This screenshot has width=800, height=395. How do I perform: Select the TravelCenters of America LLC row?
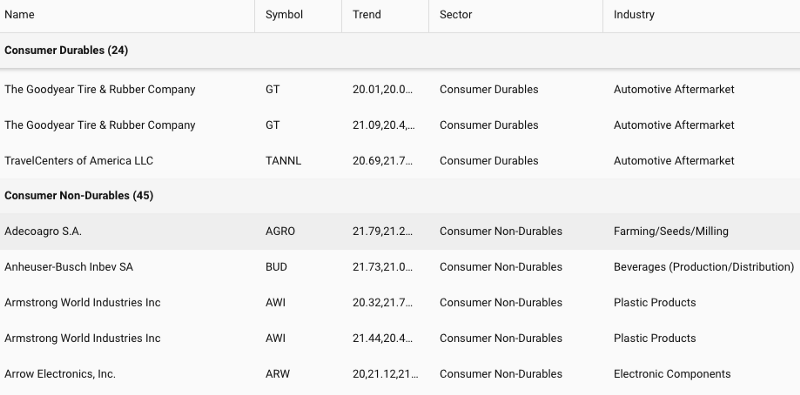[400, 161]
